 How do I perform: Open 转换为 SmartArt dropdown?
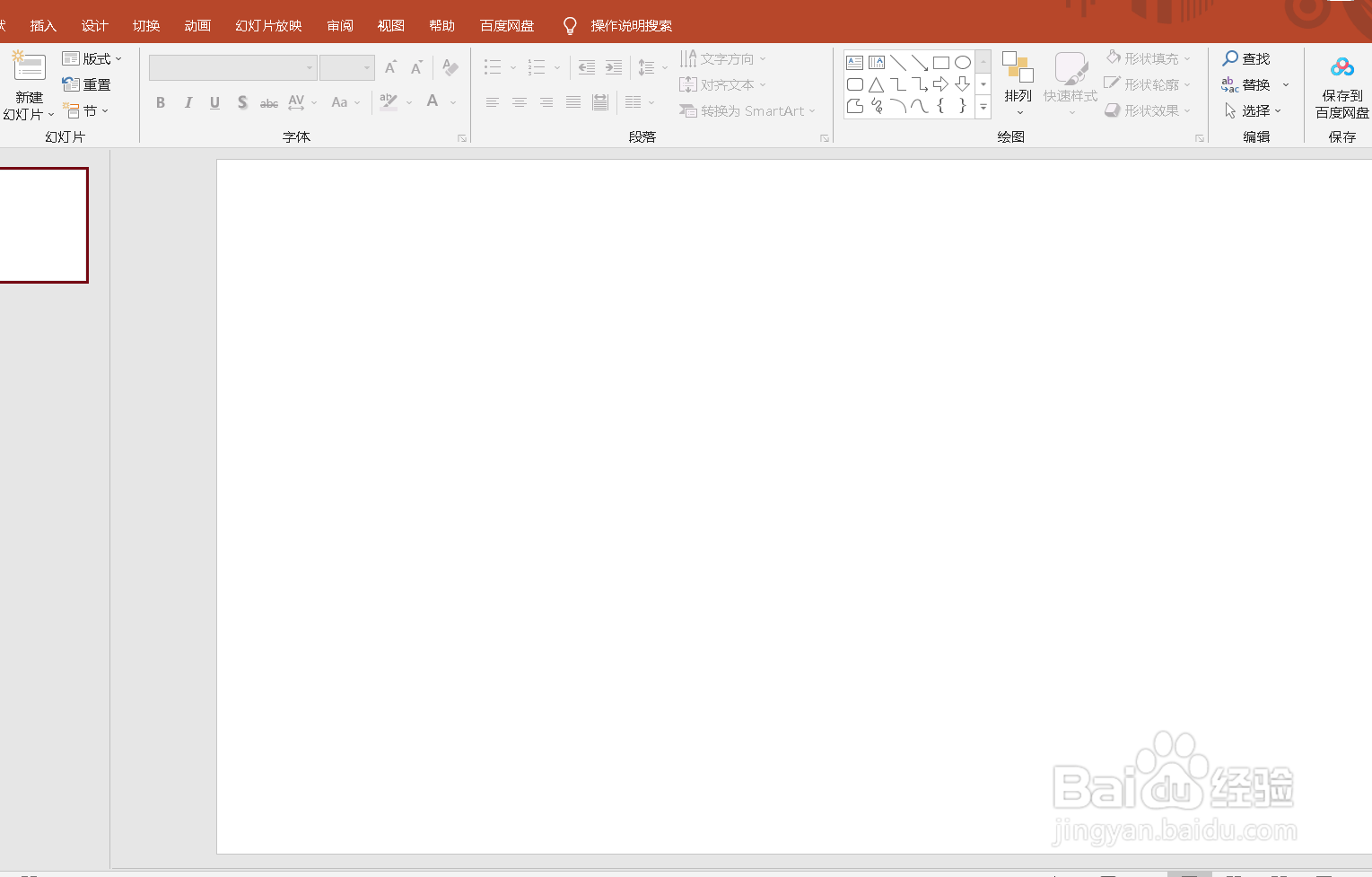[x=747, y=110]
